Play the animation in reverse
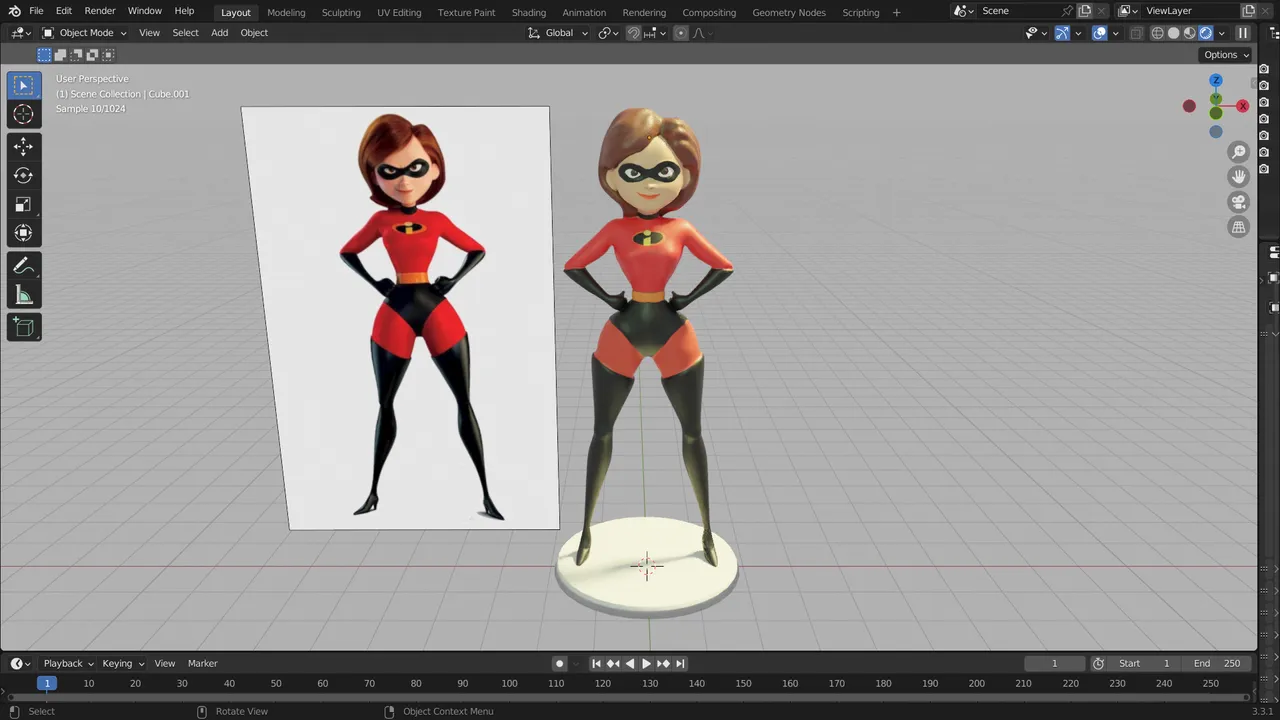The width and height of the screenshot is (1280, 720). click(x=630, y=664)
